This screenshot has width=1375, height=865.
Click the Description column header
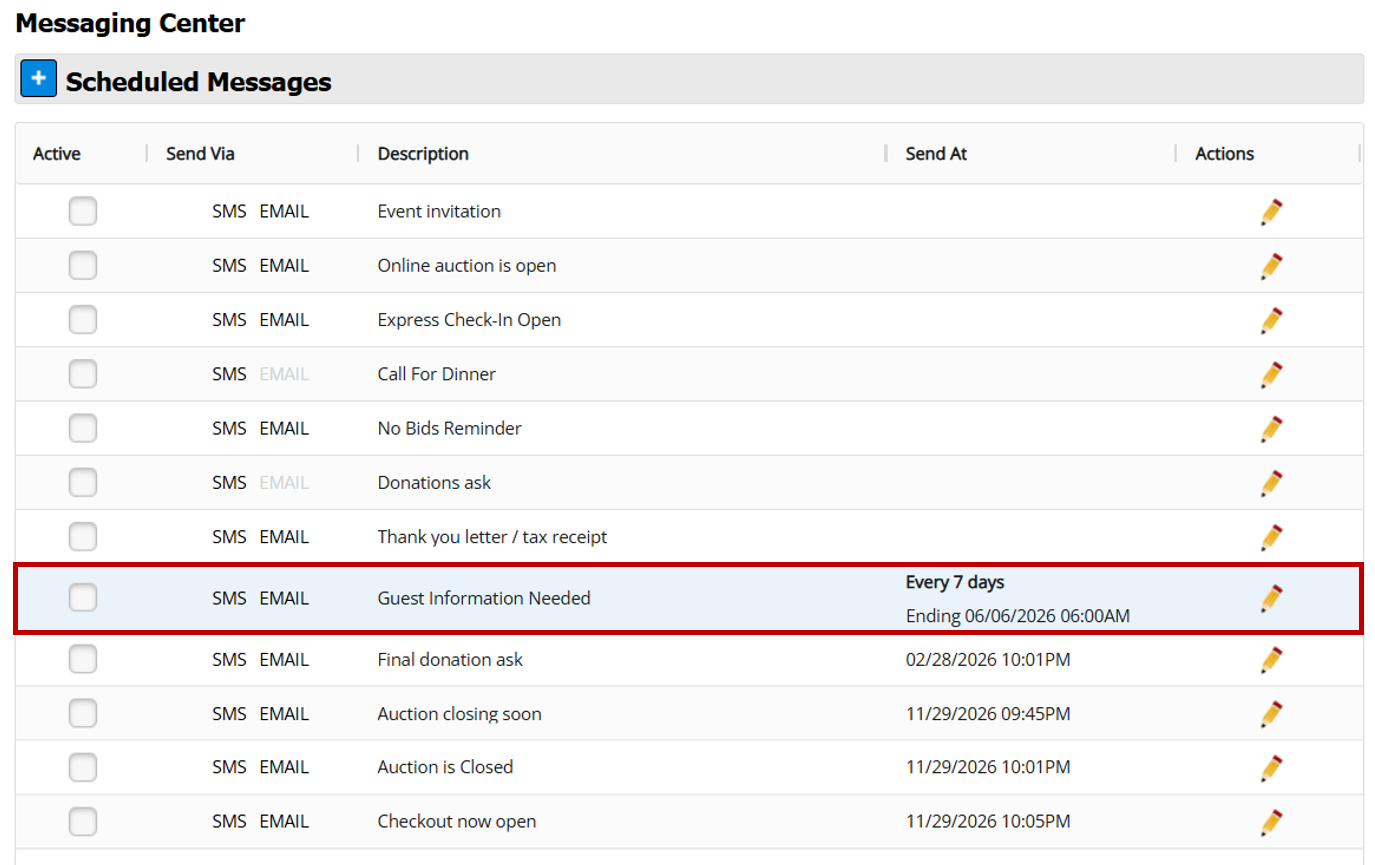[x=423, y=154]
